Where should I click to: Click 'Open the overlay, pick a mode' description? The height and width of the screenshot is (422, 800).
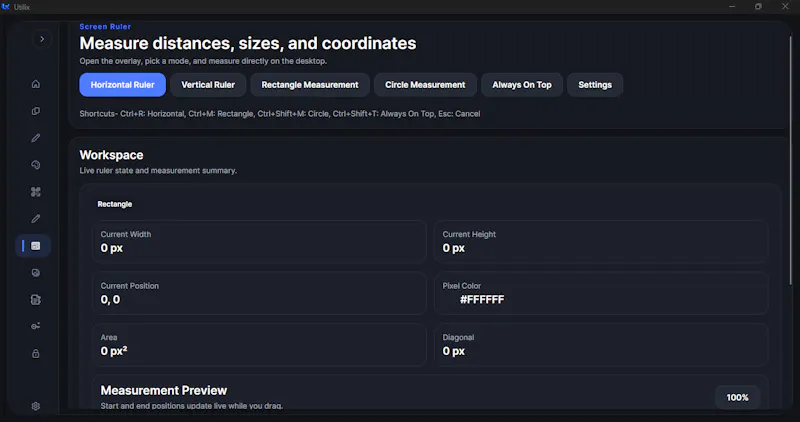[x=203, y=61]
